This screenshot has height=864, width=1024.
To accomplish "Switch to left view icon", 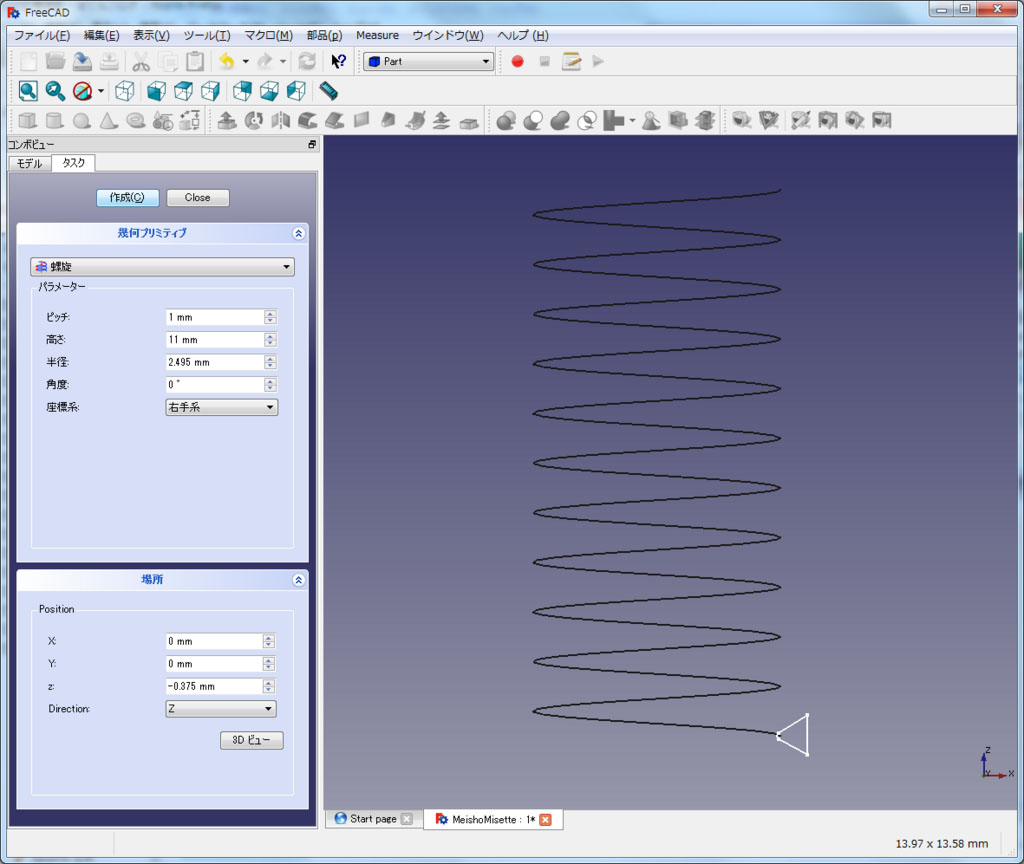I will click(x=296, y=91).
